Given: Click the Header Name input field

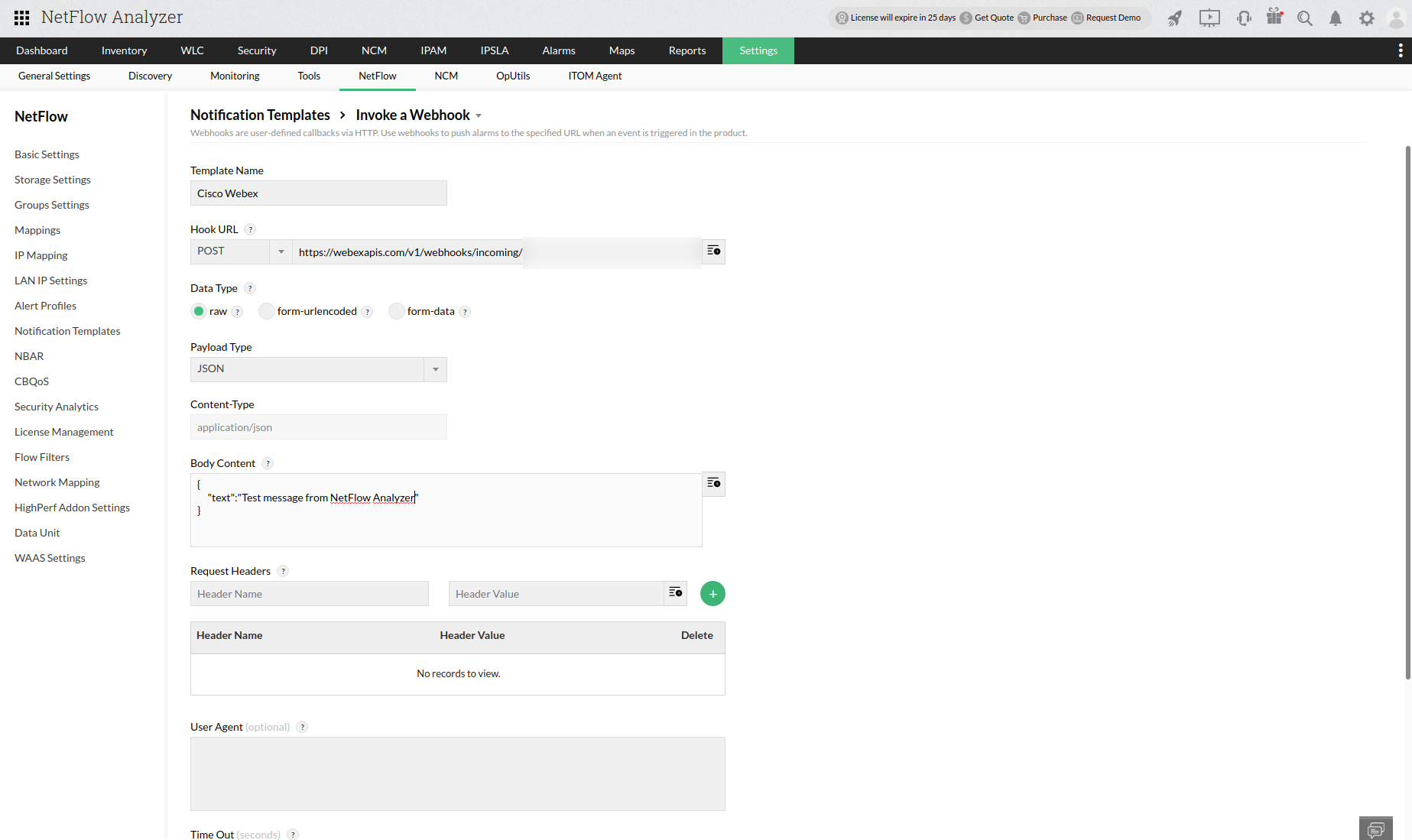Looking at the screenshot, I should pos(310,594).
